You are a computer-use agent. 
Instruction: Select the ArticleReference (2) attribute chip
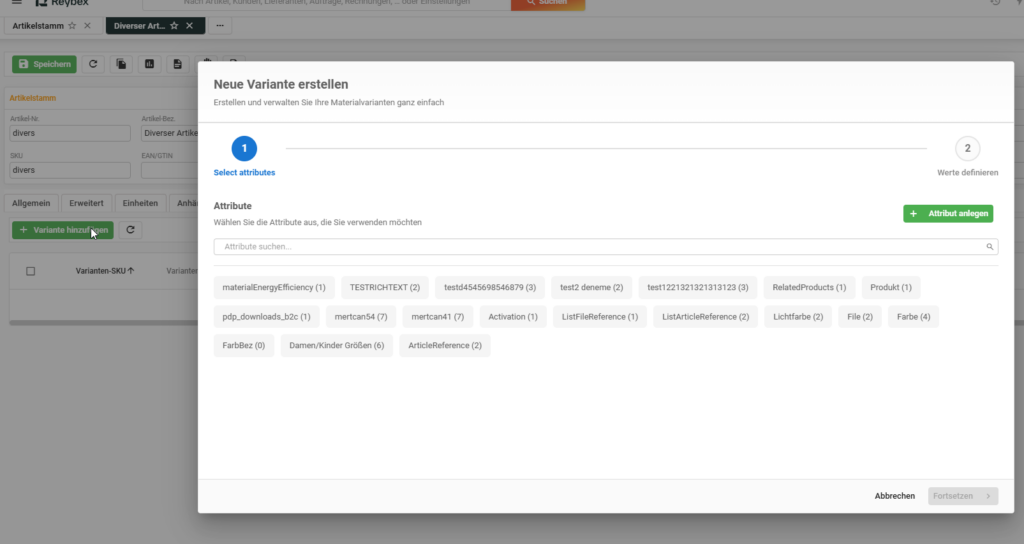(x=445, y=345)
